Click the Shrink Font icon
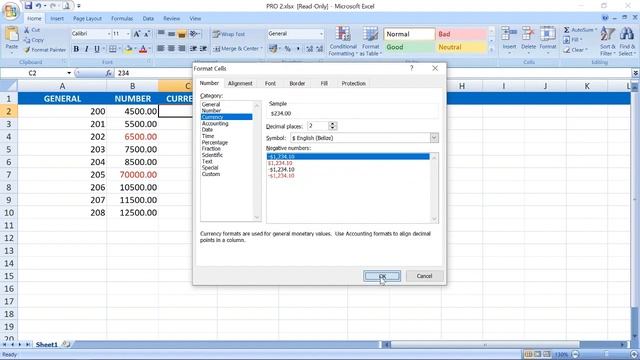 tap(147, 34)
